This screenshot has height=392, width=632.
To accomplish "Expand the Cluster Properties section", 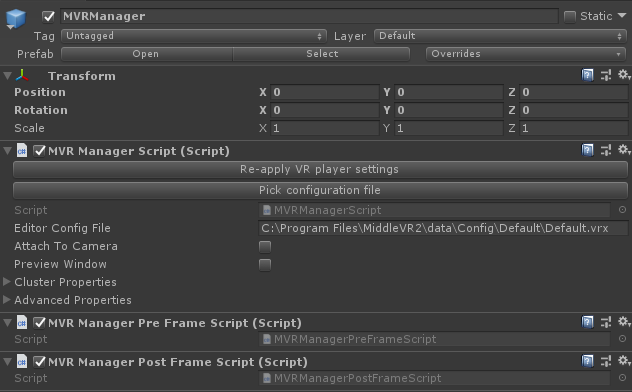I will pos(6,282).
